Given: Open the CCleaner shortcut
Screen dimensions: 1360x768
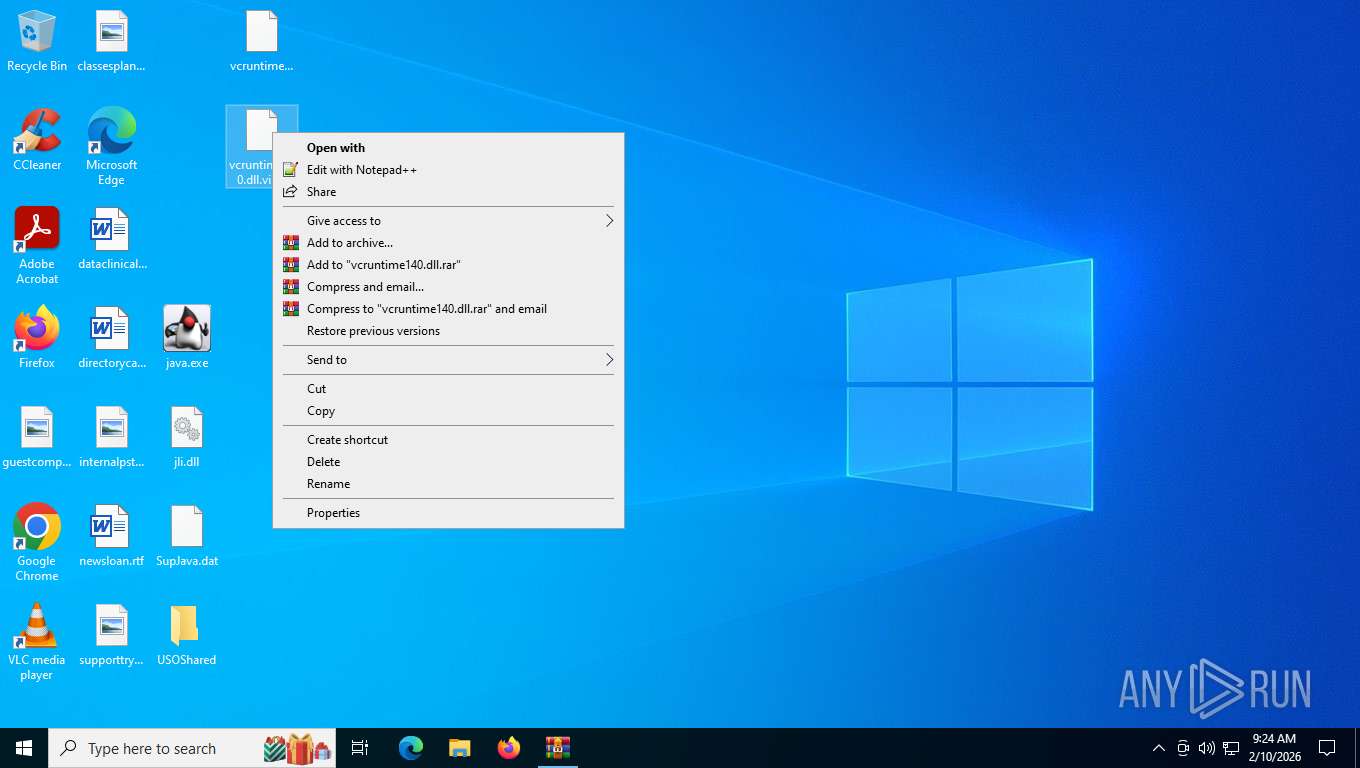Looking at the screenshot, I should 37,140.
